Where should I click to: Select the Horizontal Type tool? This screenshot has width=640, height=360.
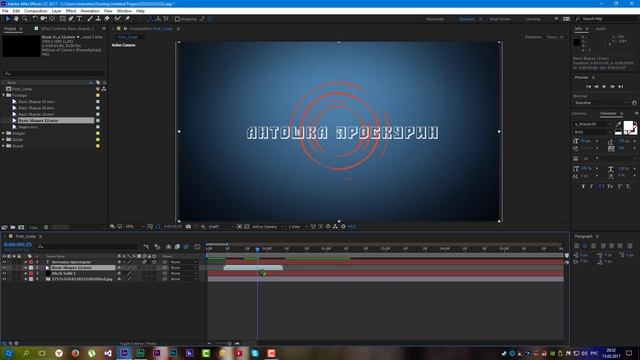pos(80,19)
